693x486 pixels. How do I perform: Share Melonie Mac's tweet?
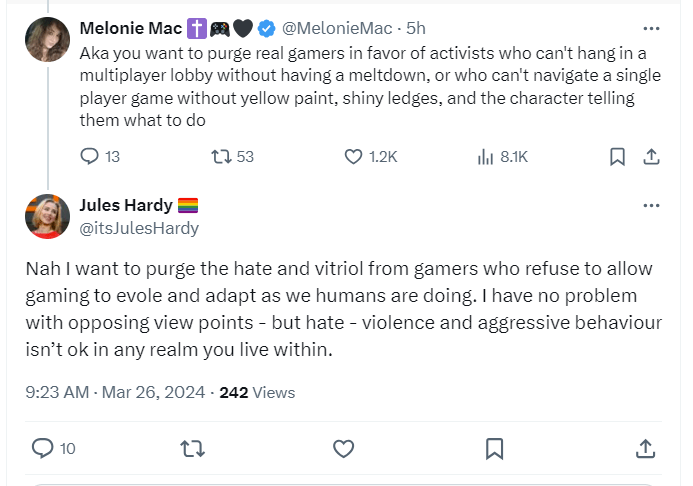click(650, 156)
